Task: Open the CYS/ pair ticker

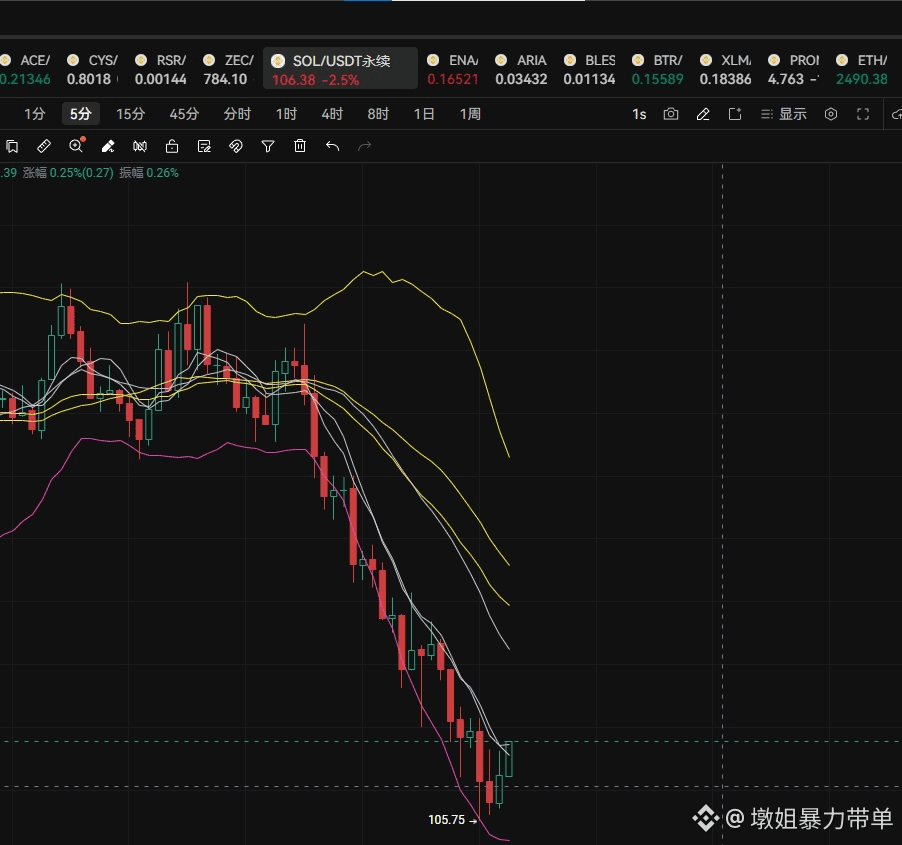Action: tap(93, 69)
